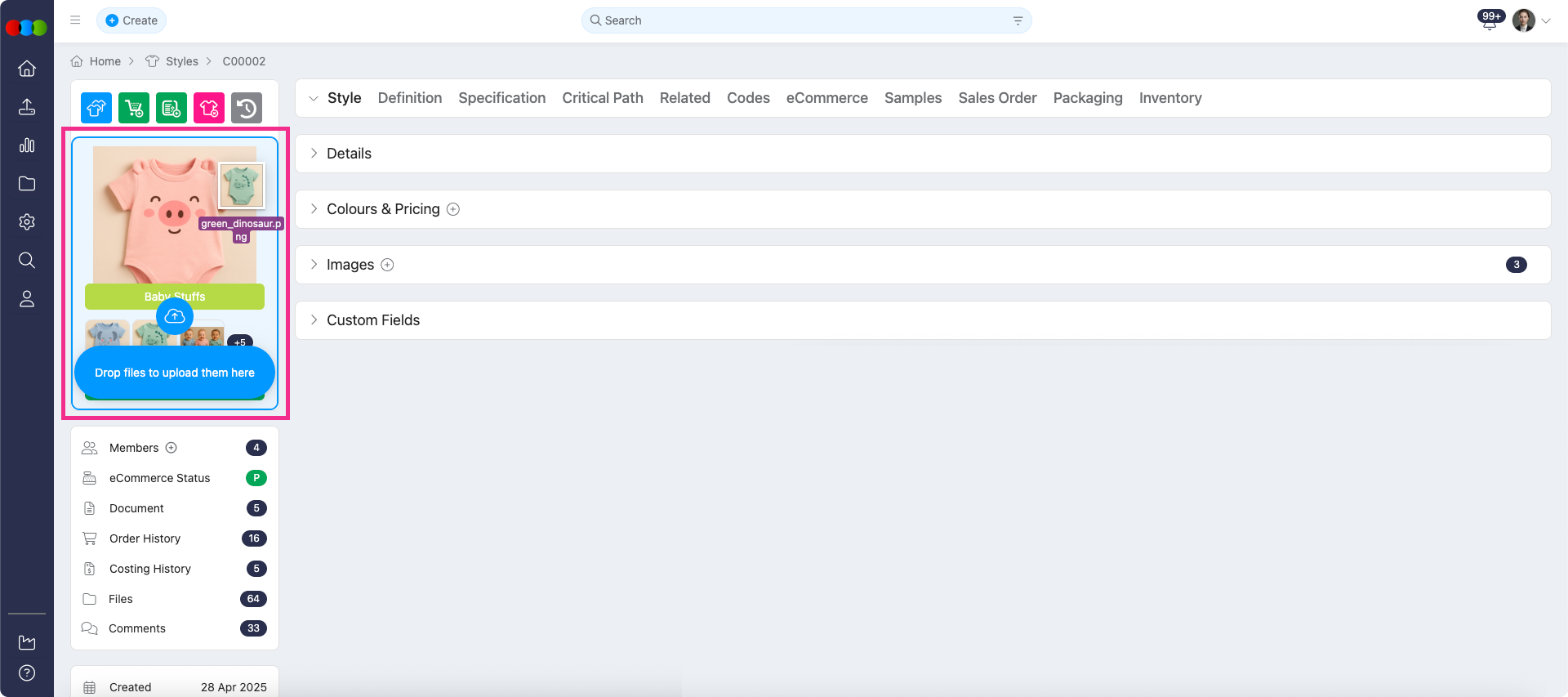1568x697 pixels.
Task: Go to Styles in the breadcrumb
Action: click(x=181, y=61)
